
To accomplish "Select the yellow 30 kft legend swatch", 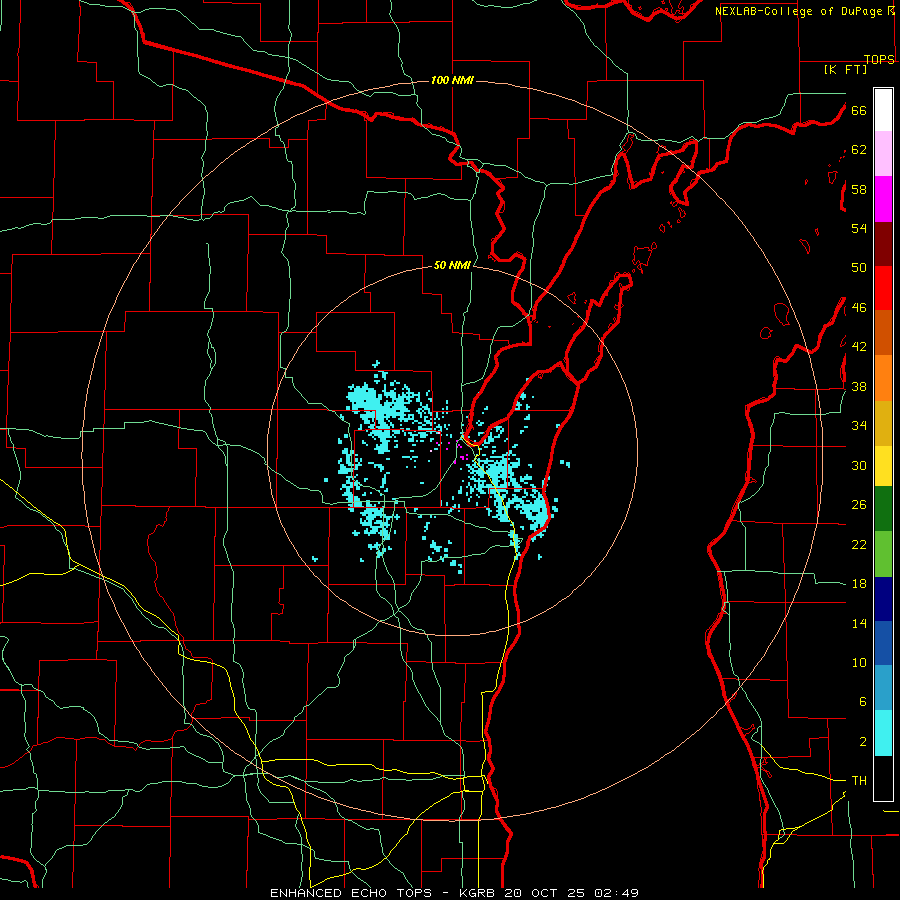I will click(883, 466).
